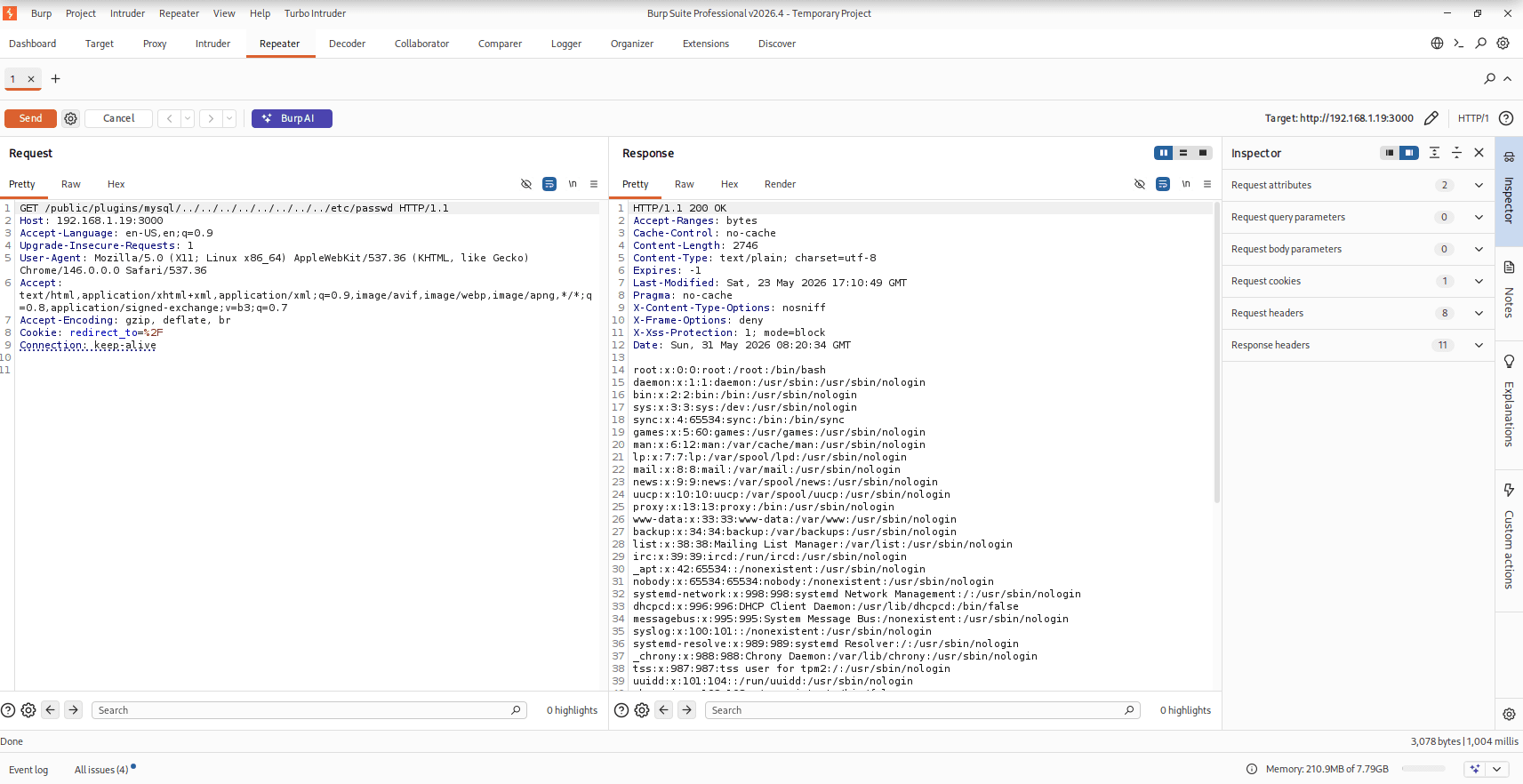1523x784 pixels.
Task: Select Response Raw view
Action: coord(685,184)
